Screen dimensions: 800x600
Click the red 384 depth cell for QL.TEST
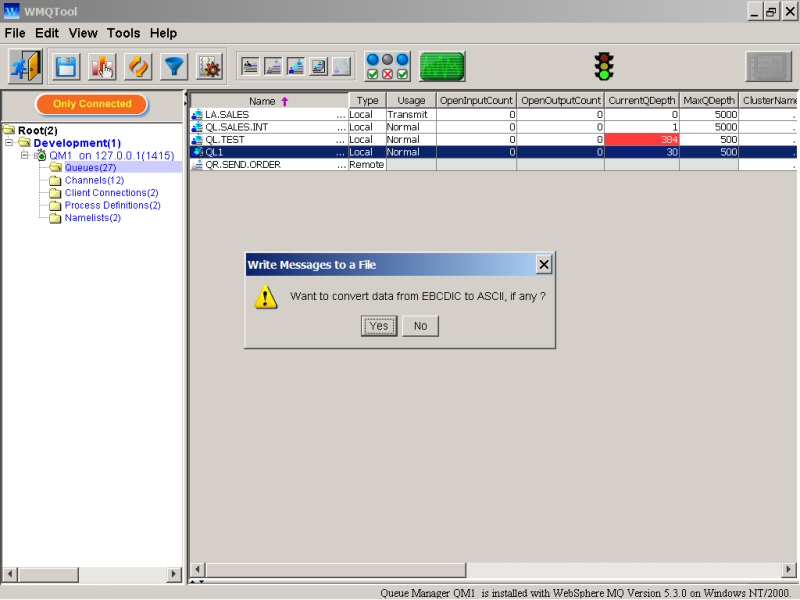(x=642, y=140)
